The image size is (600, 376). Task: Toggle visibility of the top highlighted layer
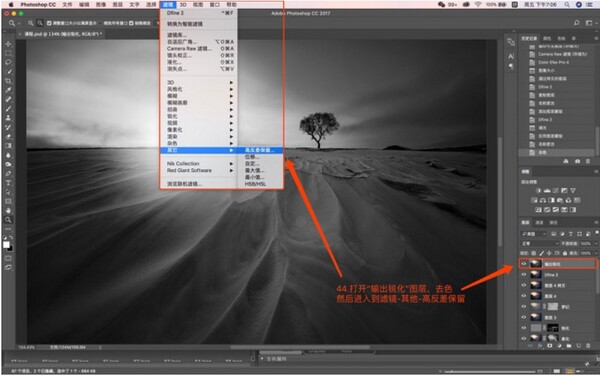click(x=523, y=264)
